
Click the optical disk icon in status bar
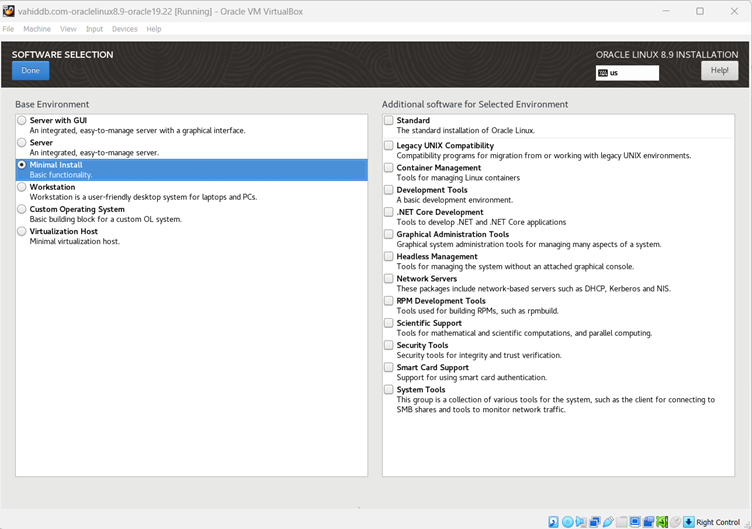click(x=567, y=522)
